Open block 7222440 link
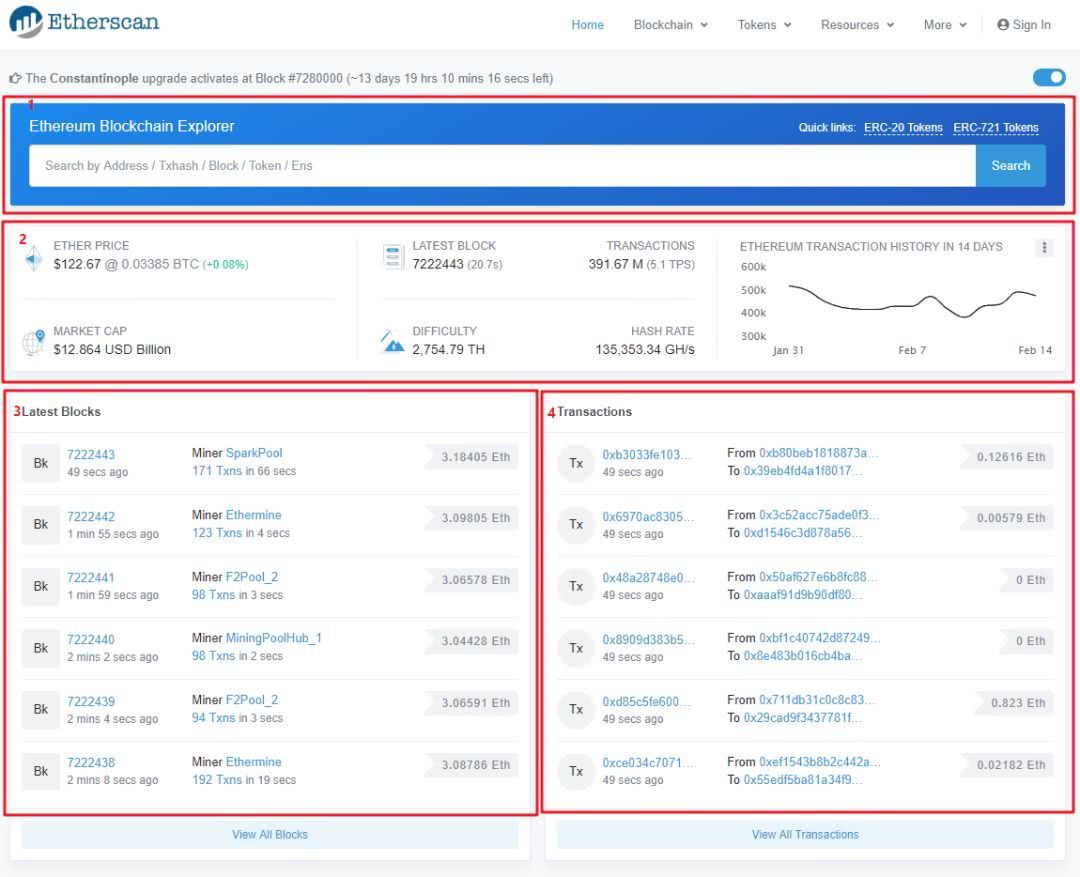The height and width of the screenshot is (877, 1080). (x=91, y=639)
